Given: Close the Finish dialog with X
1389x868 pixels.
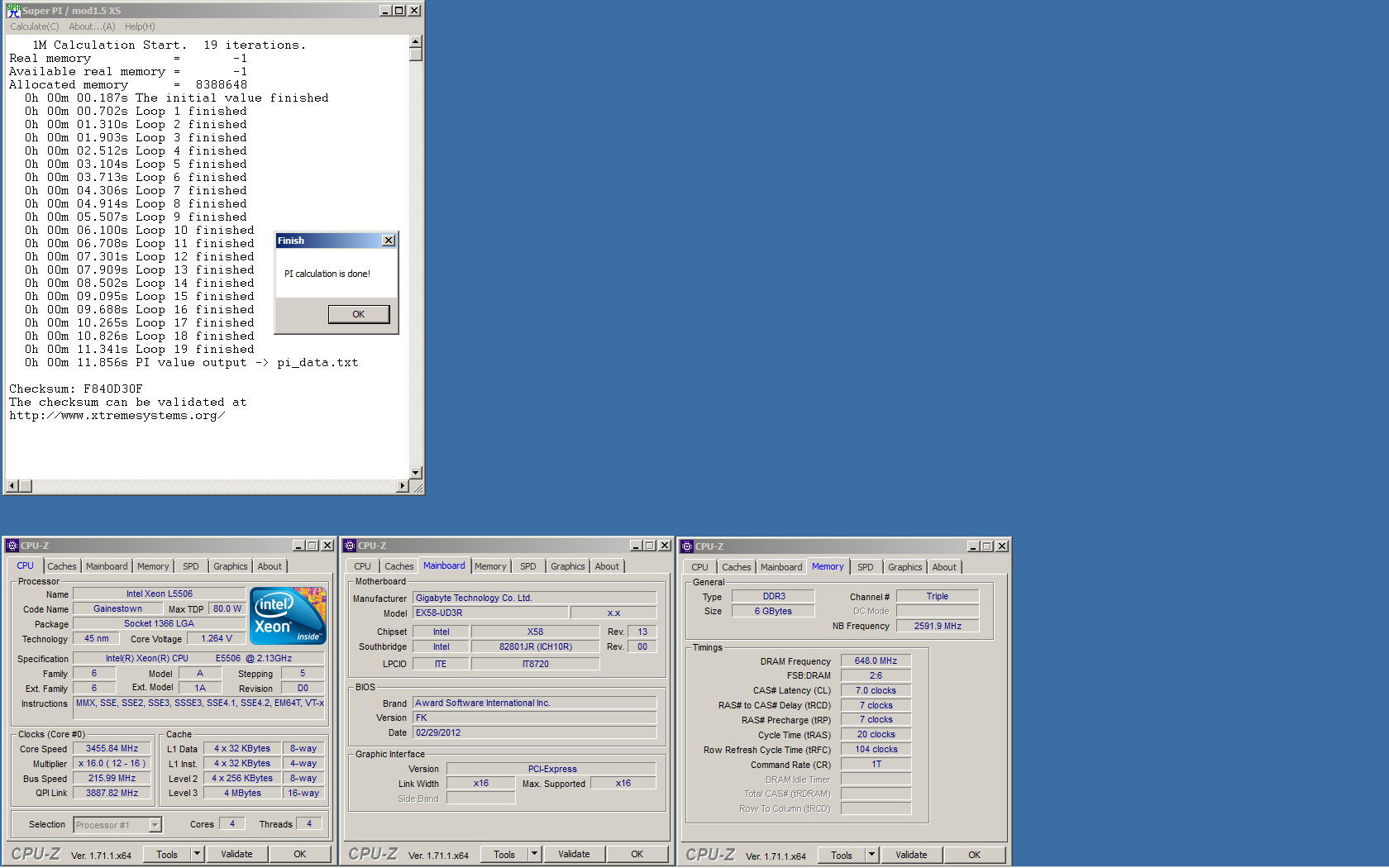Looking at the screenshot, I should click(389, 241).
